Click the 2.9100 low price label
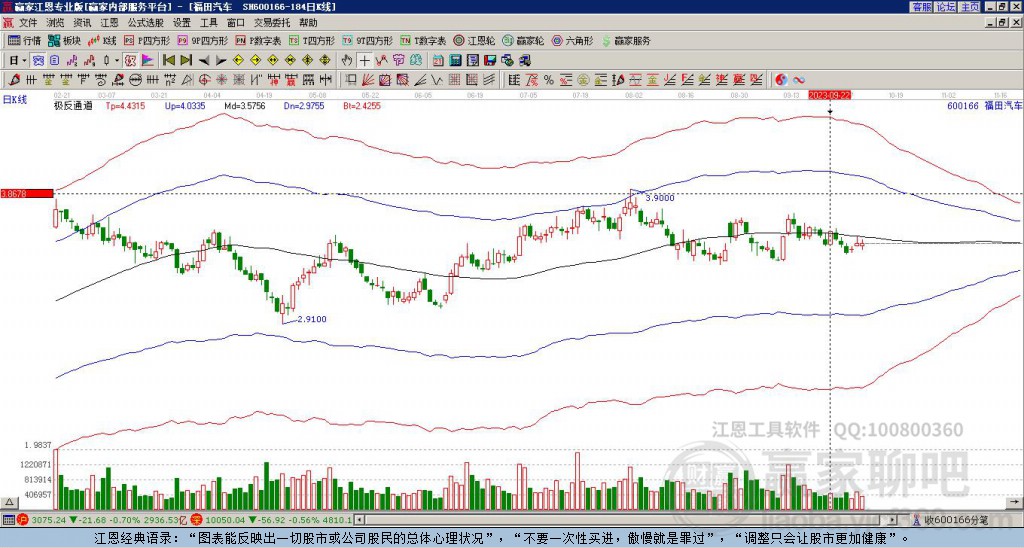 pos(312,319)
